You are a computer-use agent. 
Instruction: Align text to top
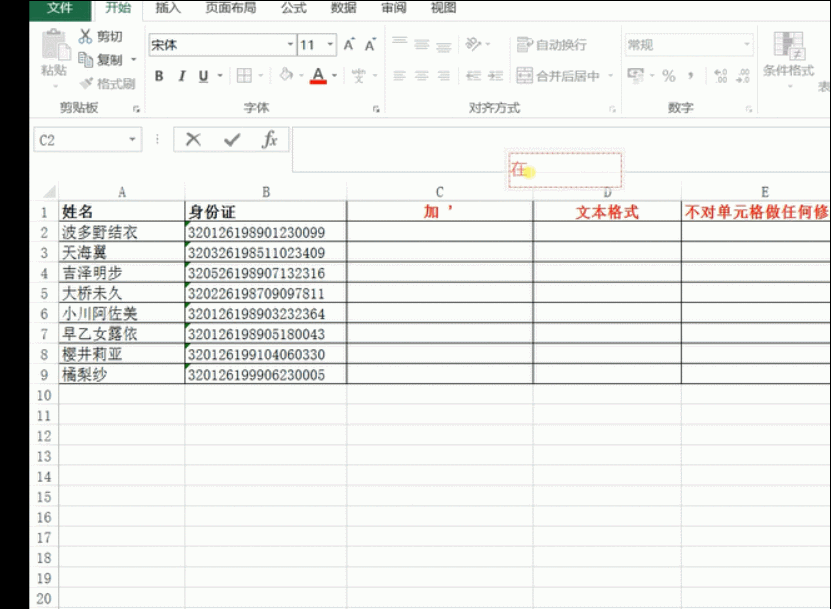pyautogui.click(x=400, y=43)
